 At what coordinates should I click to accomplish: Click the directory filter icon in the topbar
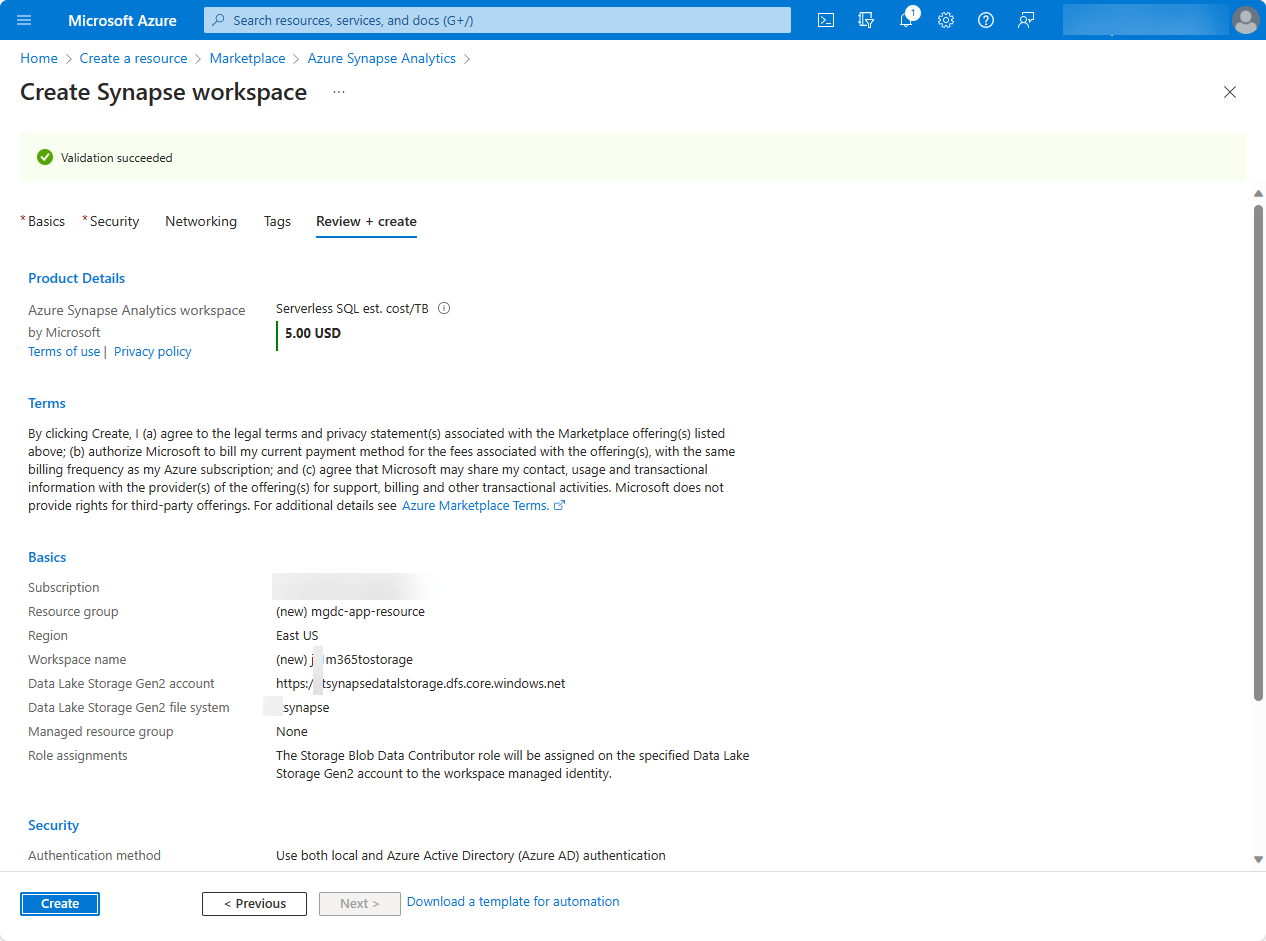pyautogui.click(x=865, y=19)
